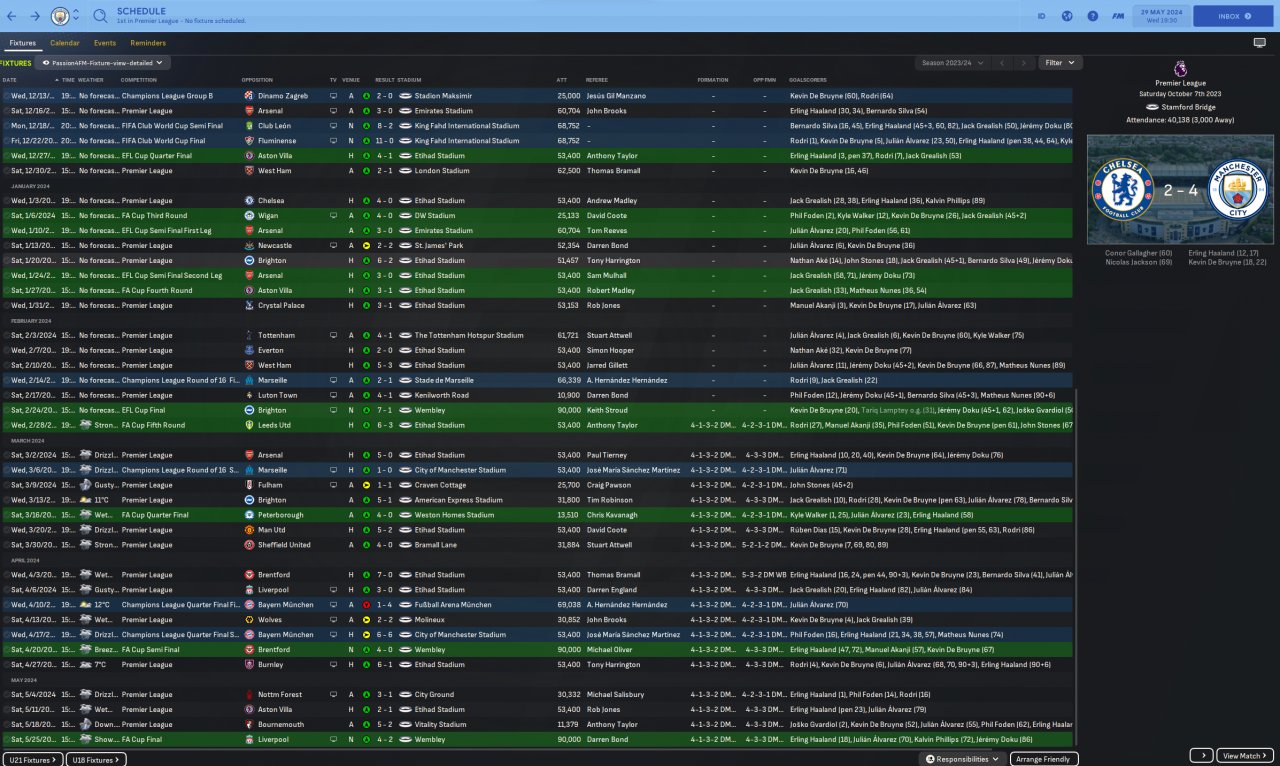Switch to the Events tab
Screen dimensions: 1280x766
click(105, 43)
